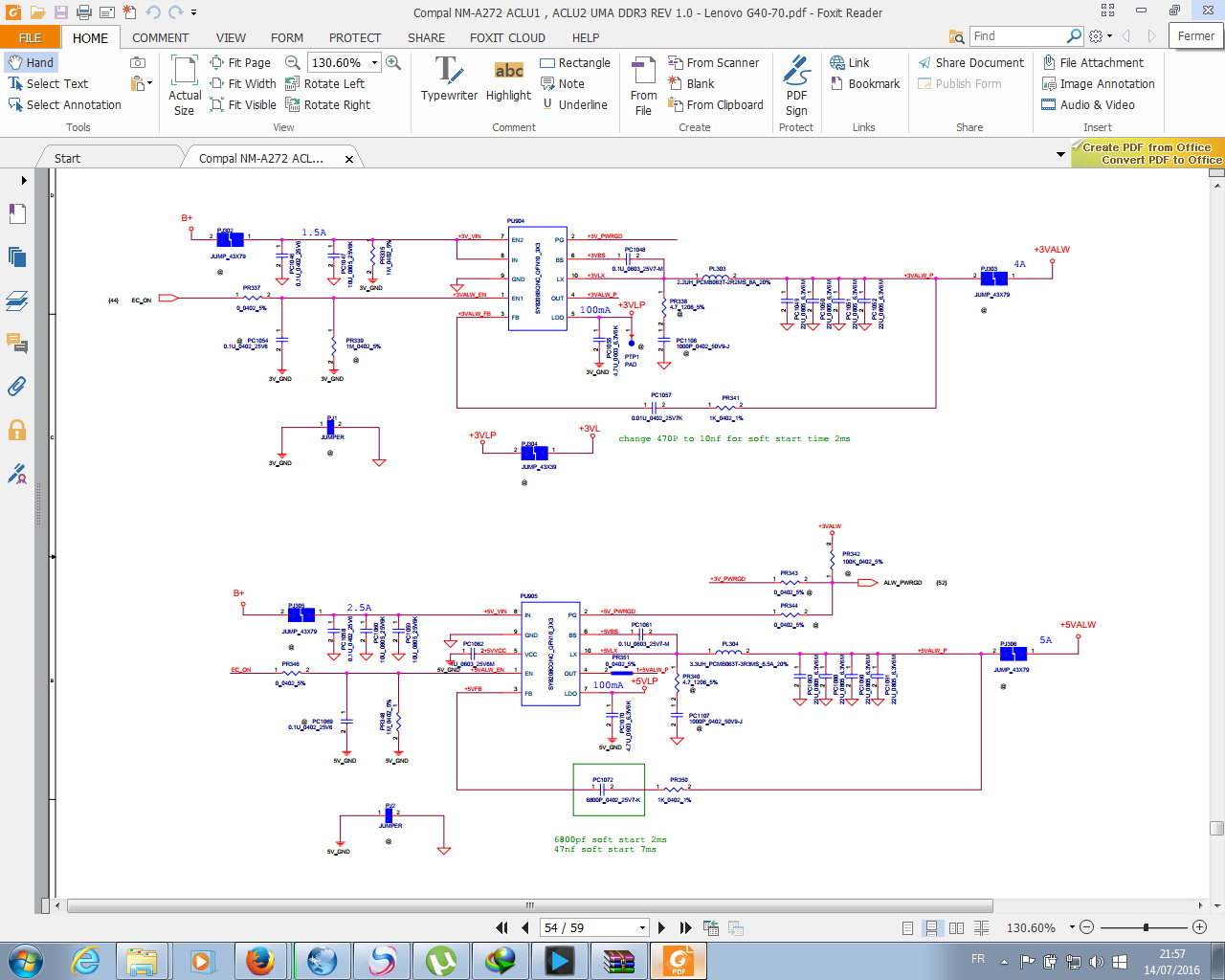Take a snapshot with the camera icon

pyautogui.click(x=138, y=62)
